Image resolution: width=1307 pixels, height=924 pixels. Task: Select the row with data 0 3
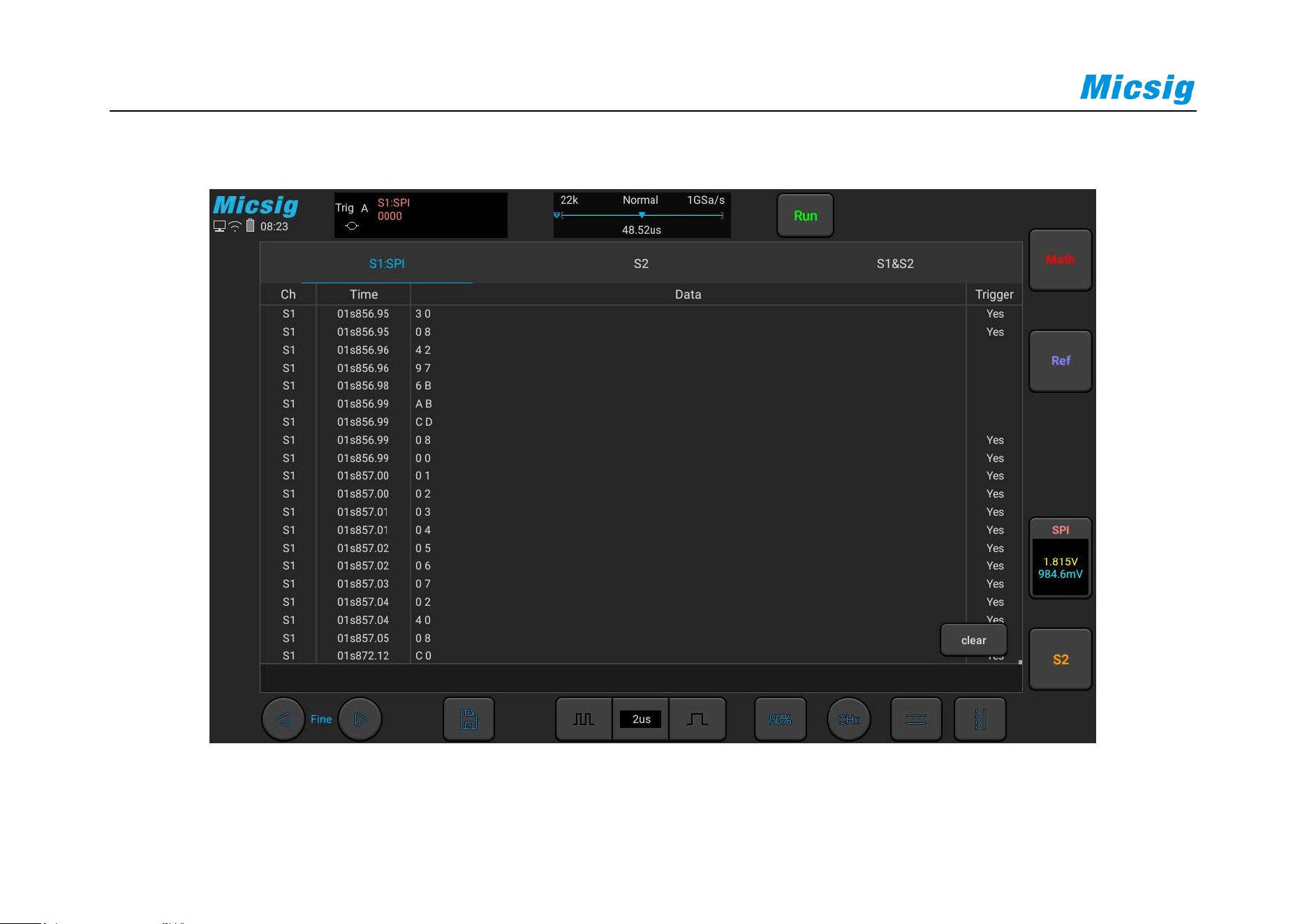click(641, 512)
